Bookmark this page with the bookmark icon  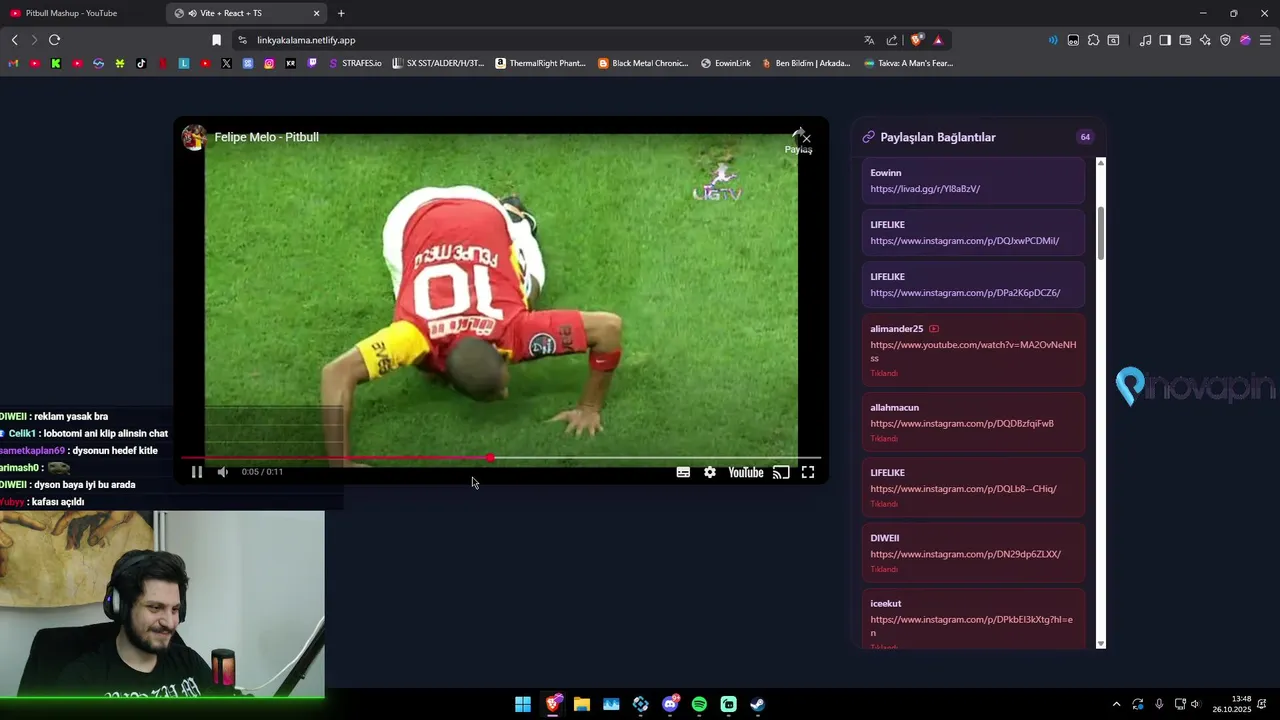[x=216, y=40]
